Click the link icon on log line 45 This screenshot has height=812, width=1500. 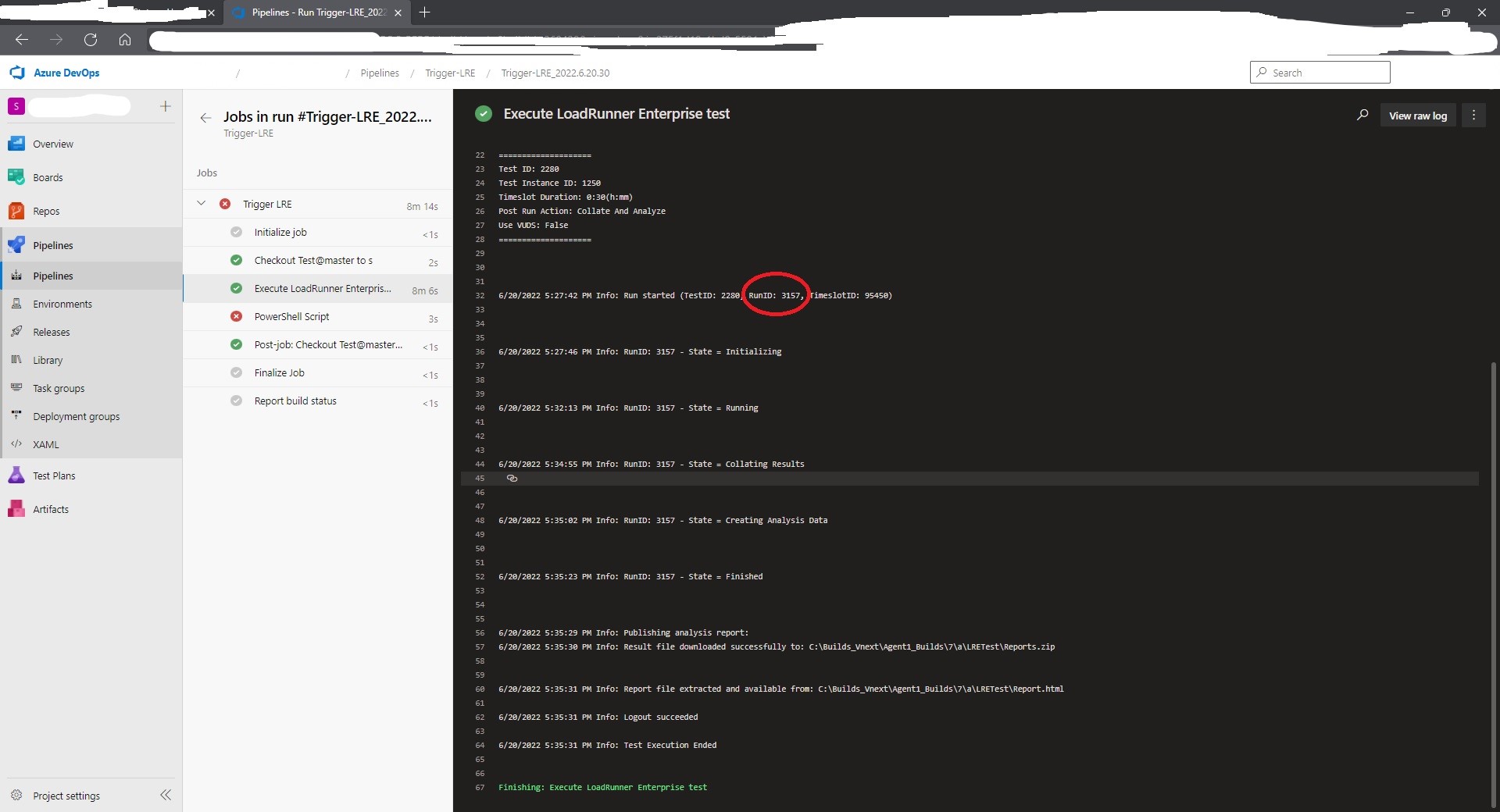point(512,479)
